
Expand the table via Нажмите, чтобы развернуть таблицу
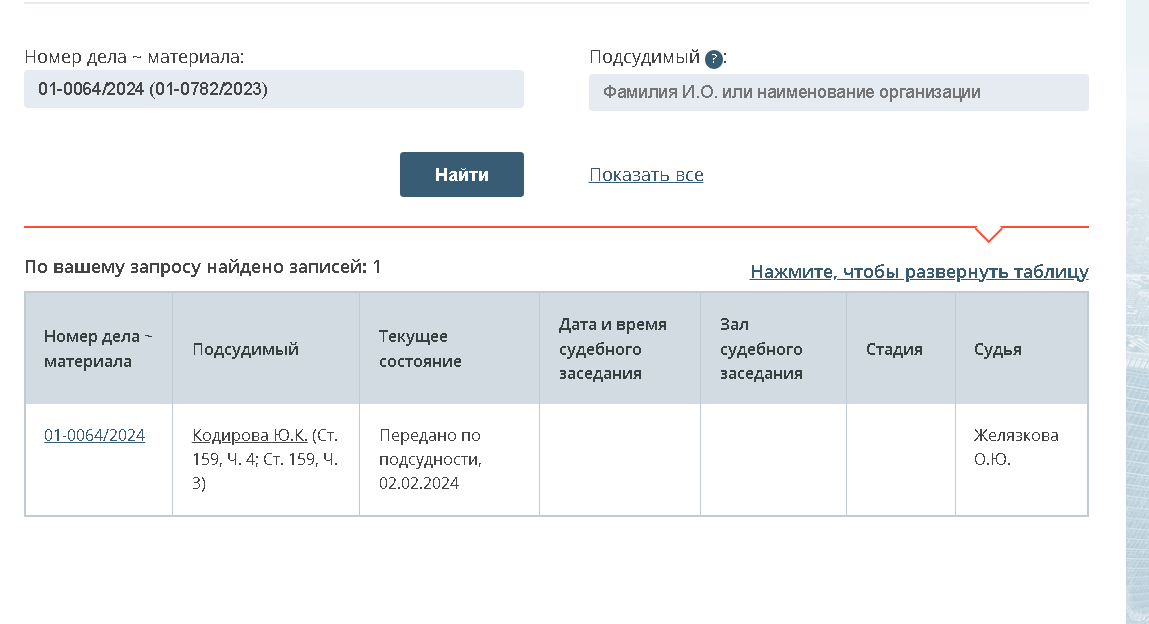pyautogui.click(x=919, y=271)
